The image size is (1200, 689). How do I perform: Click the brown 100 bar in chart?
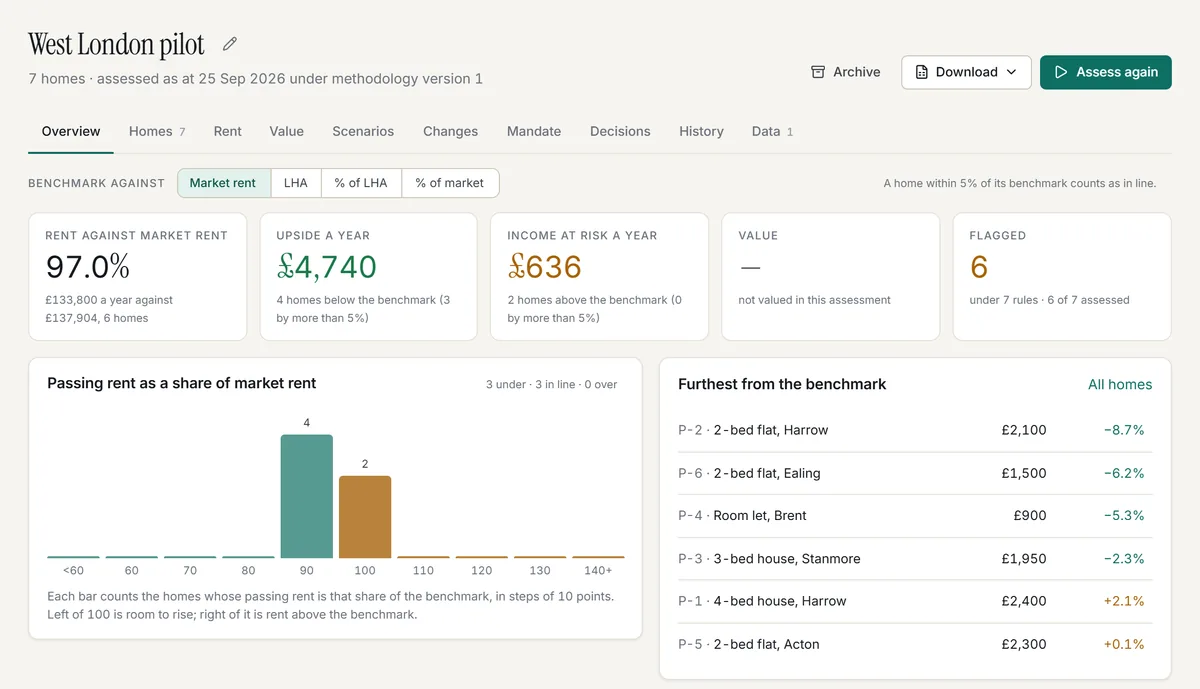(365, 517)
